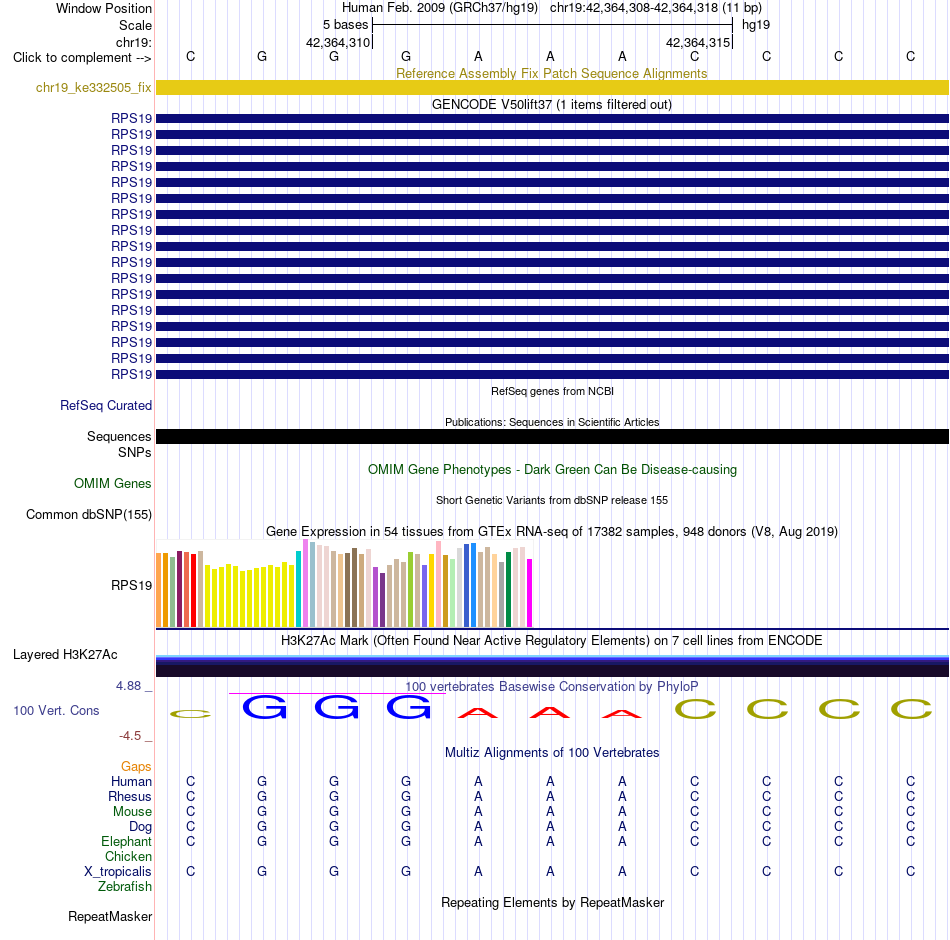
Task: Click the Sequences track label
Action: click(x=119, y=436)
